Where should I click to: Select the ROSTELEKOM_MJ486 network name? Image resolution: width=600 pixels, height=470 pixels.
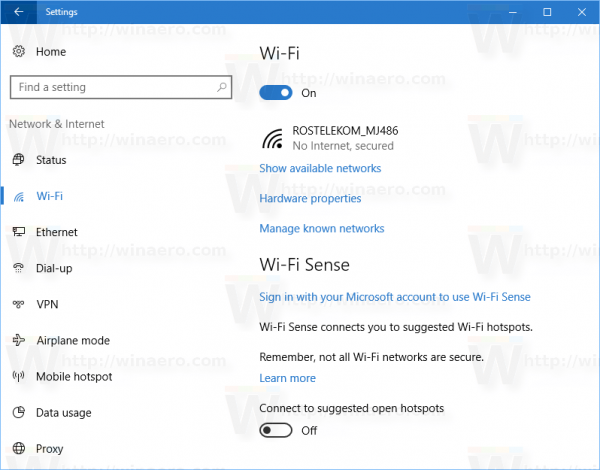click(x=345, y=131)
